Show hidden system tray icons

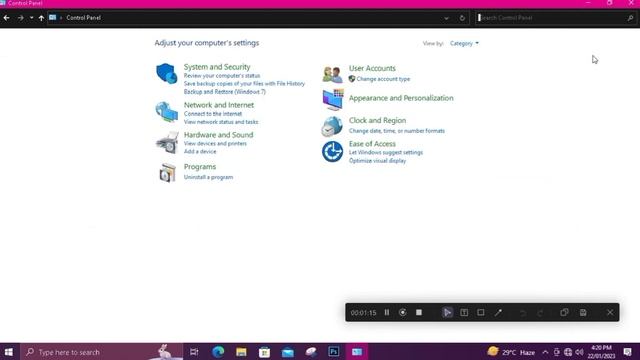(x=545, y=352)
